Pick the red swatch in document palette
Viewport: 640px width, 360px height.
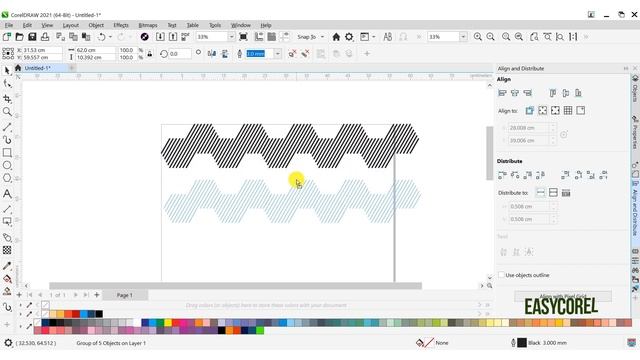tap(76, 314)
